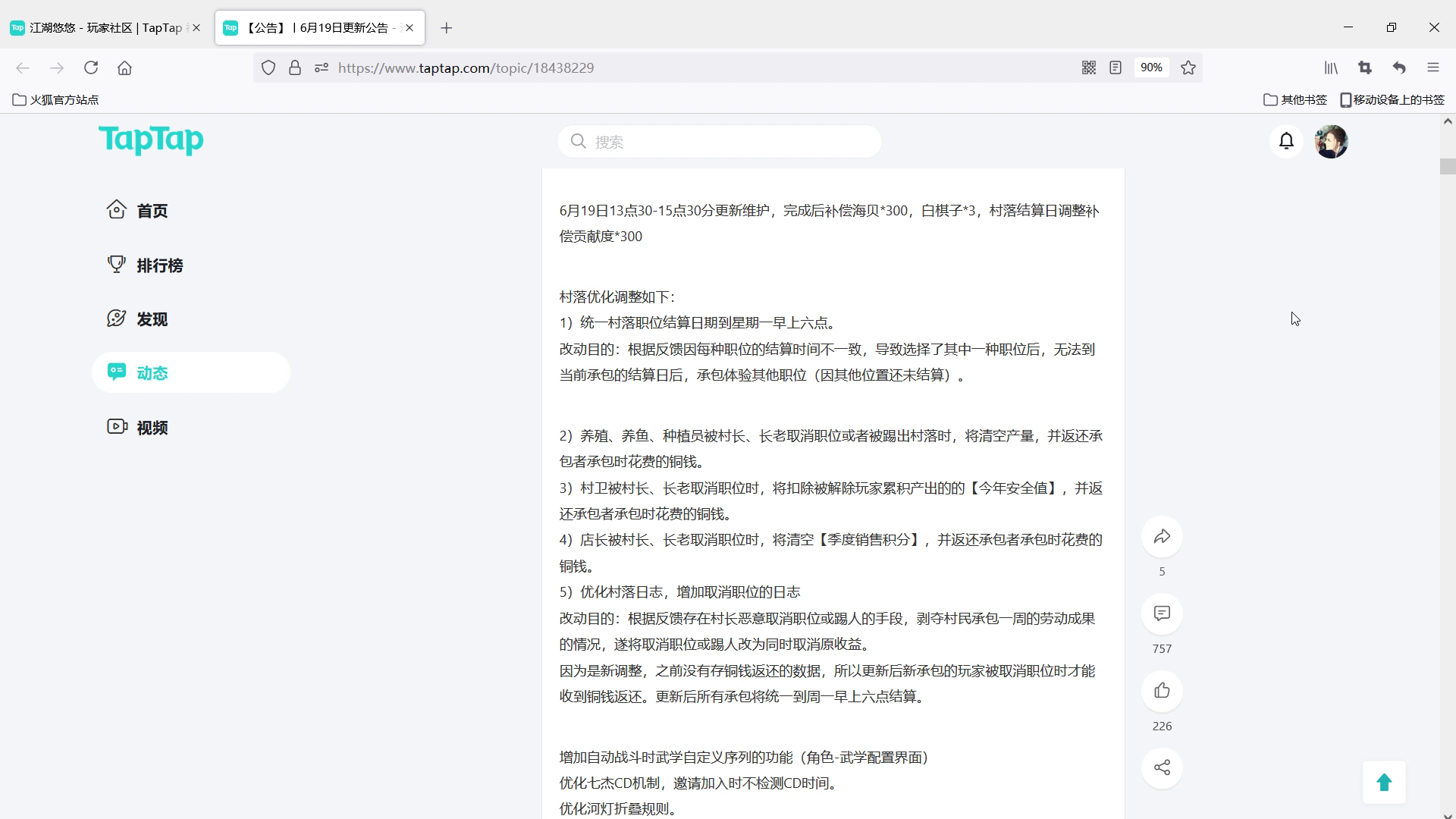Screen dimensions: 1456x819
Task: Open the 发现 discover section icon
Action: [x=116, y=318]
